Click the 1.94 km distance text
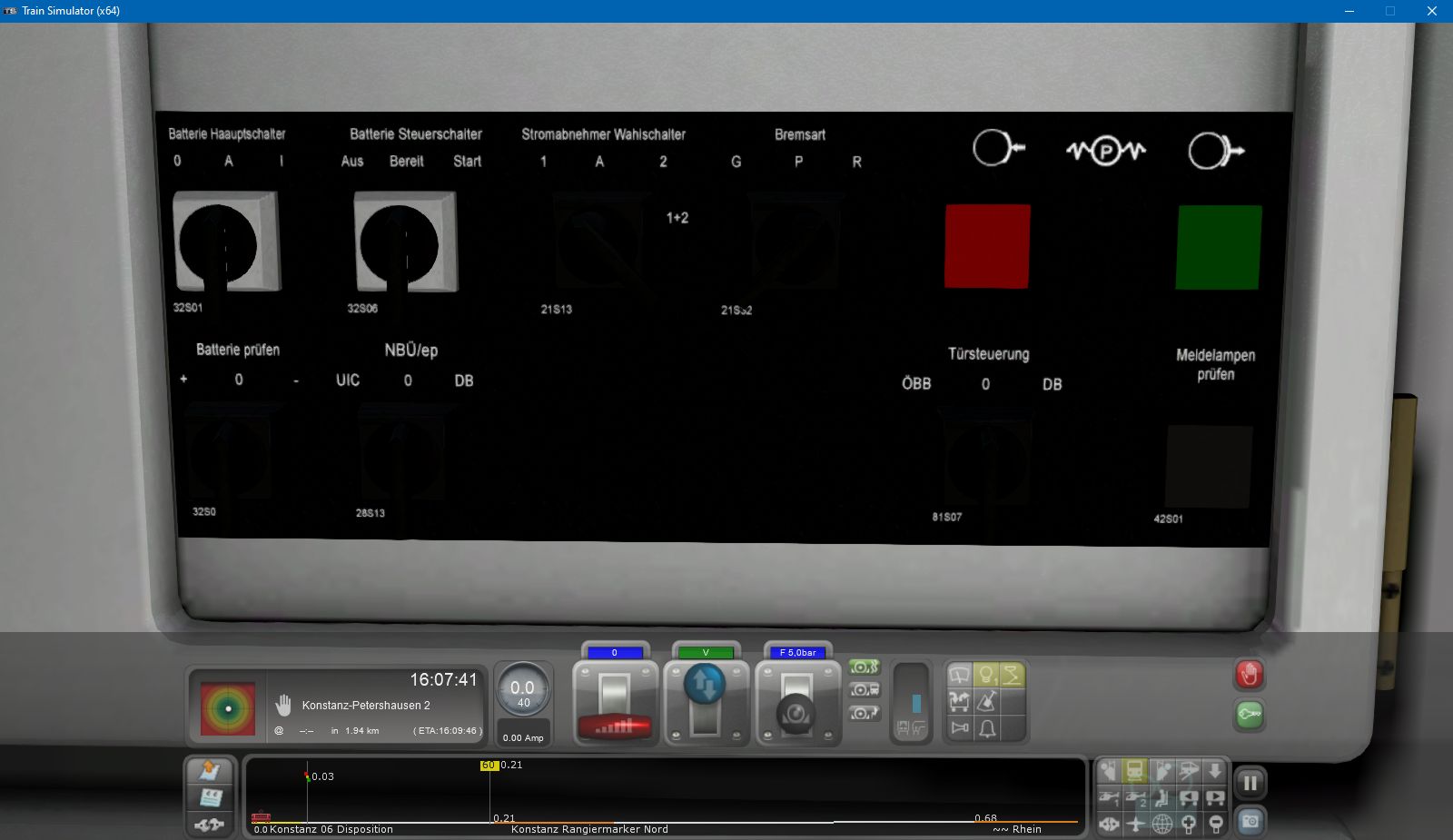Viewport: 1453px width, 840px height. 361,731
